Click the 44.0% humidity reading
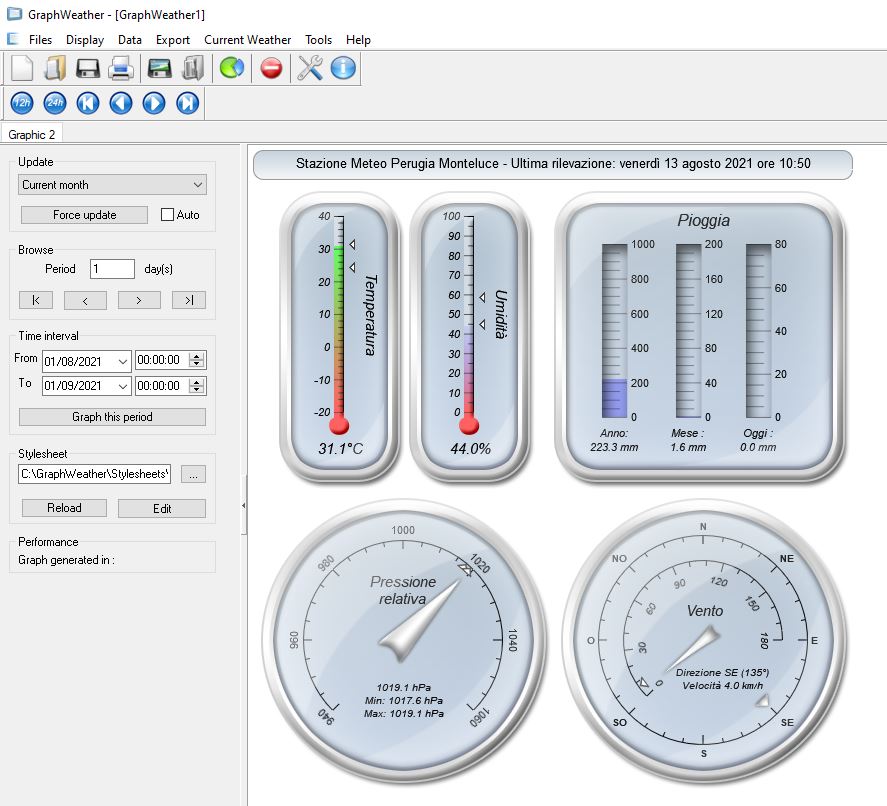The image size is (887, 806). tap(471, 449)
